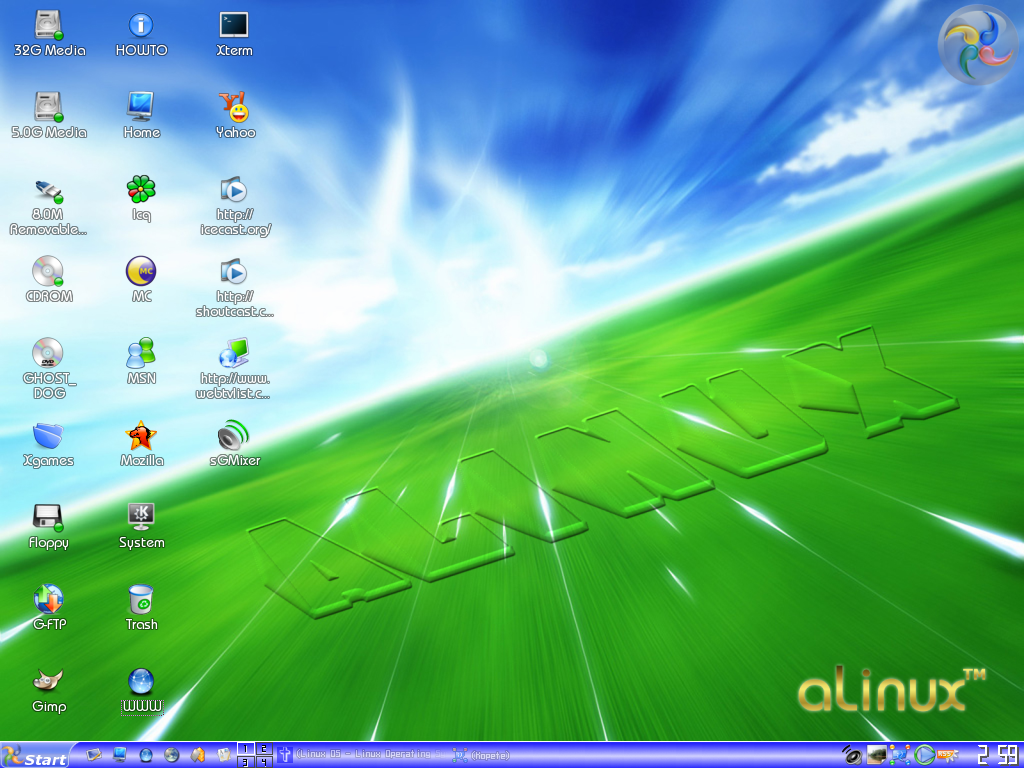1024x768 pixels.
Task: Open the shoutcast web link
Action: [x=234, y=272]
